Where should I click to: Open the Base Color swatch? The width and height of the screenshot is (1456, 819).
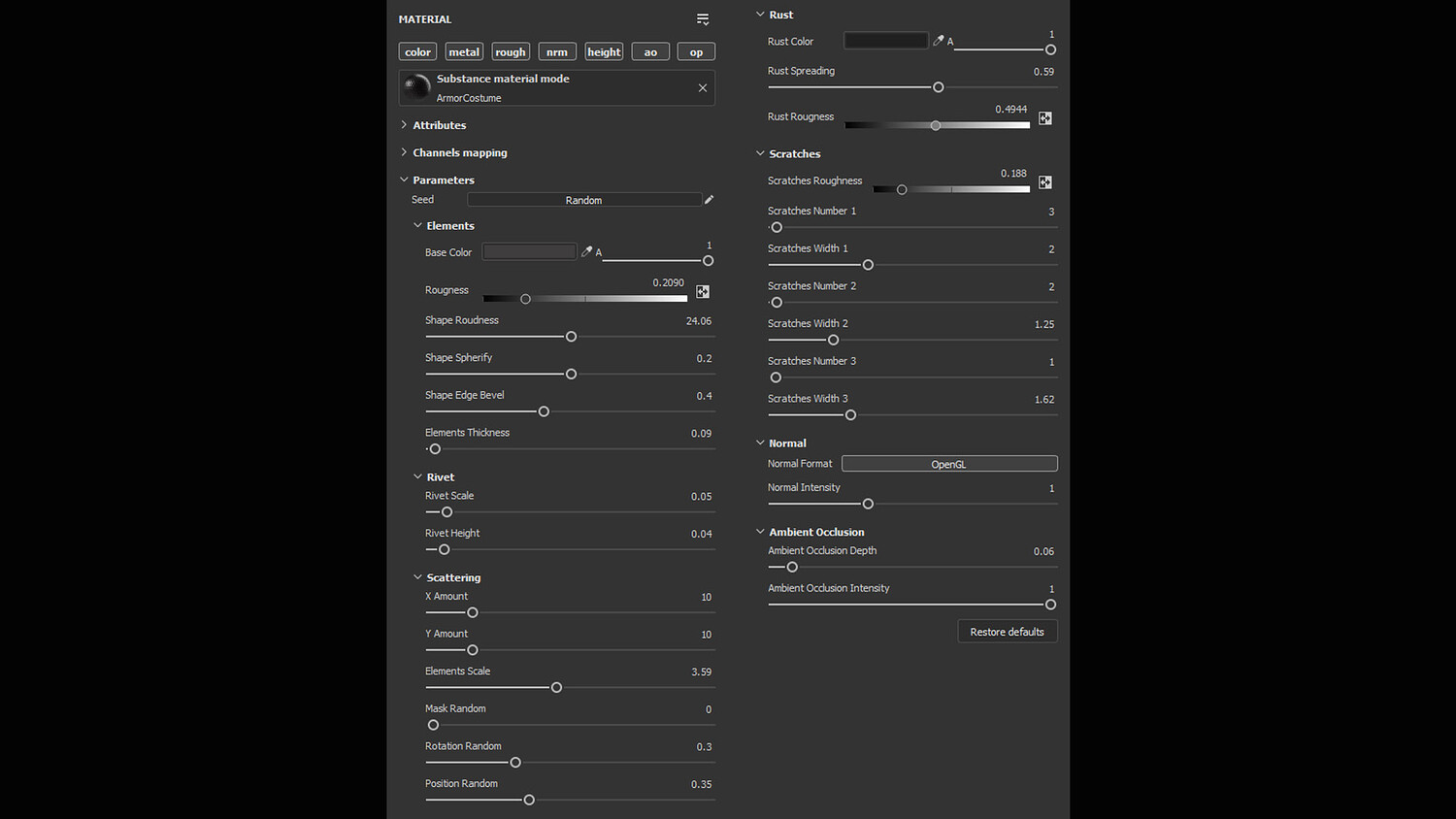(529, 251)
